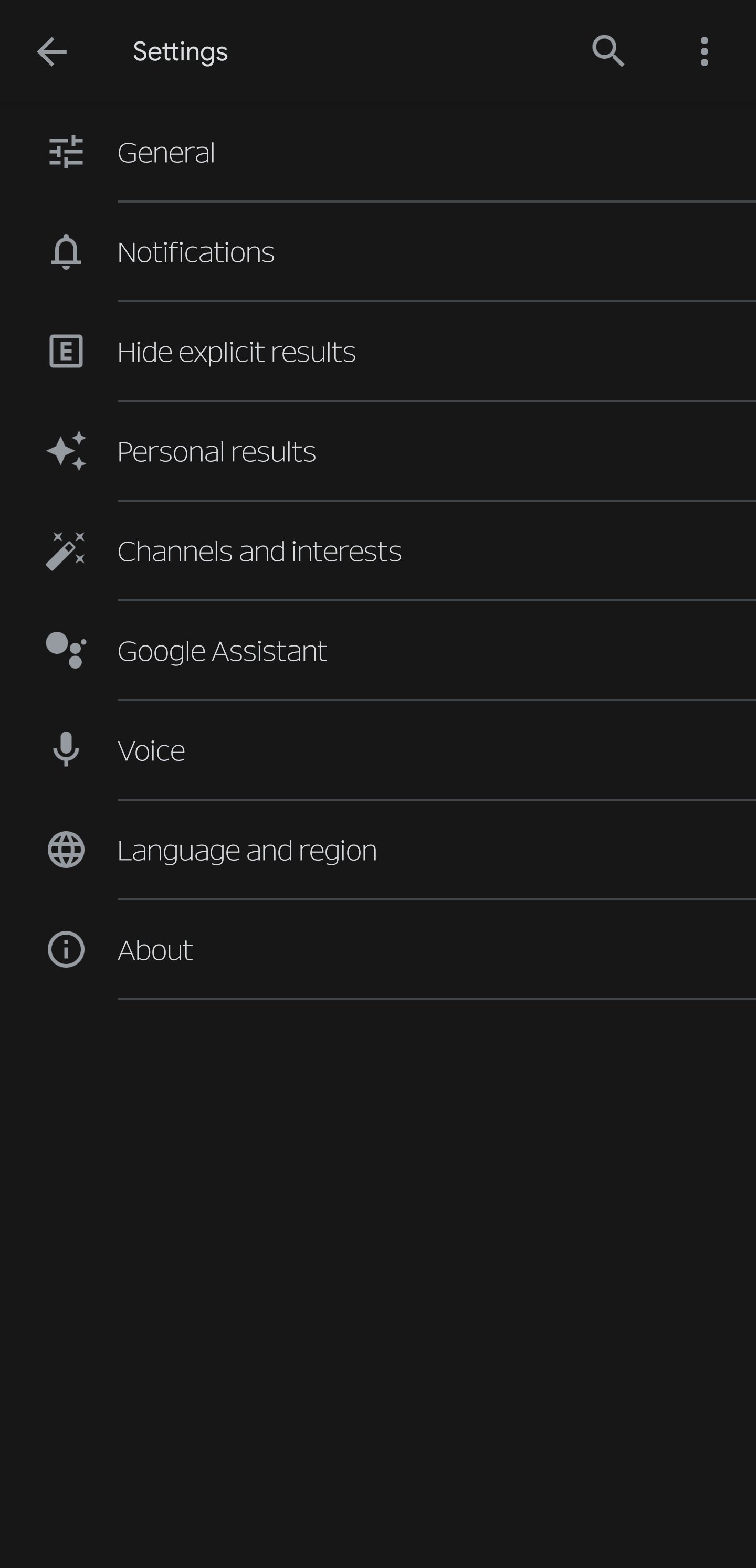Select Hide explicit results
756x1568 pixels.
(377, 352)
